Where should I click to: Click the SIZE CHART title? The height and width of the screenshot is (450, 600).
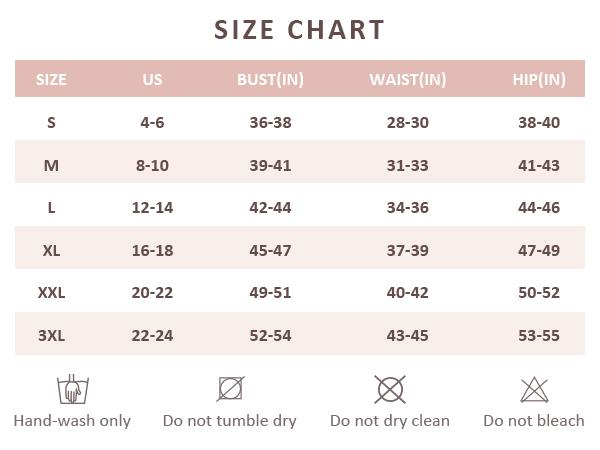(x=300, y=30)
